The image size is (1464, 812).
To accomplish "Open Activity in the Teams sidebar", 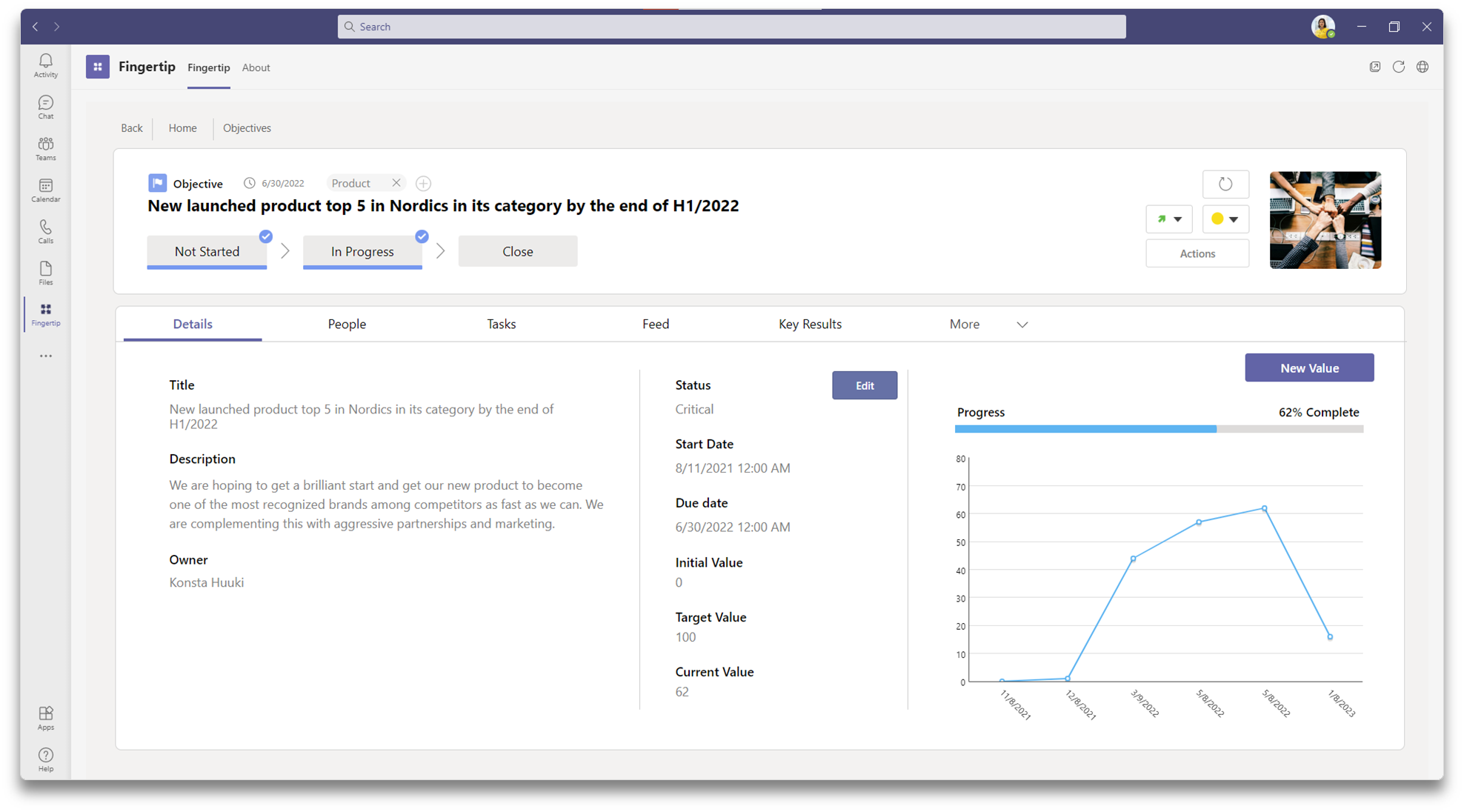I will pos(46,65).
